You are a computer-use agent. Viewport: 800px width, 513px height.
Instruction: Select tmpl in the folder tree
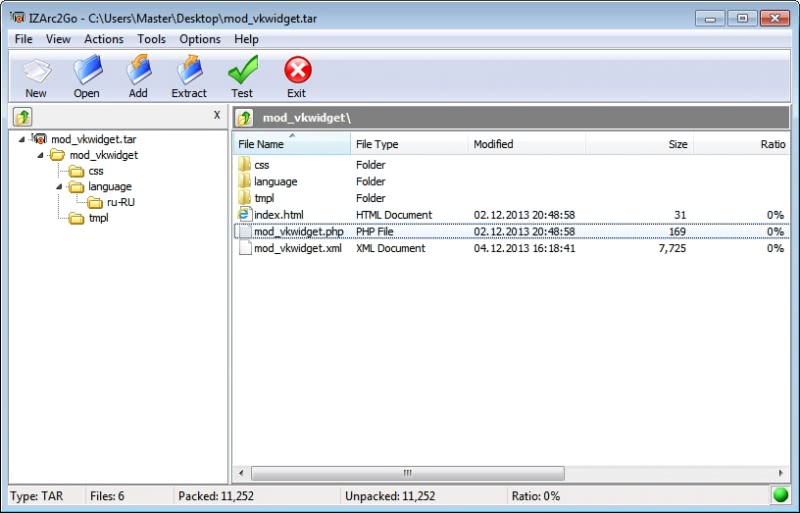(98, 218)
